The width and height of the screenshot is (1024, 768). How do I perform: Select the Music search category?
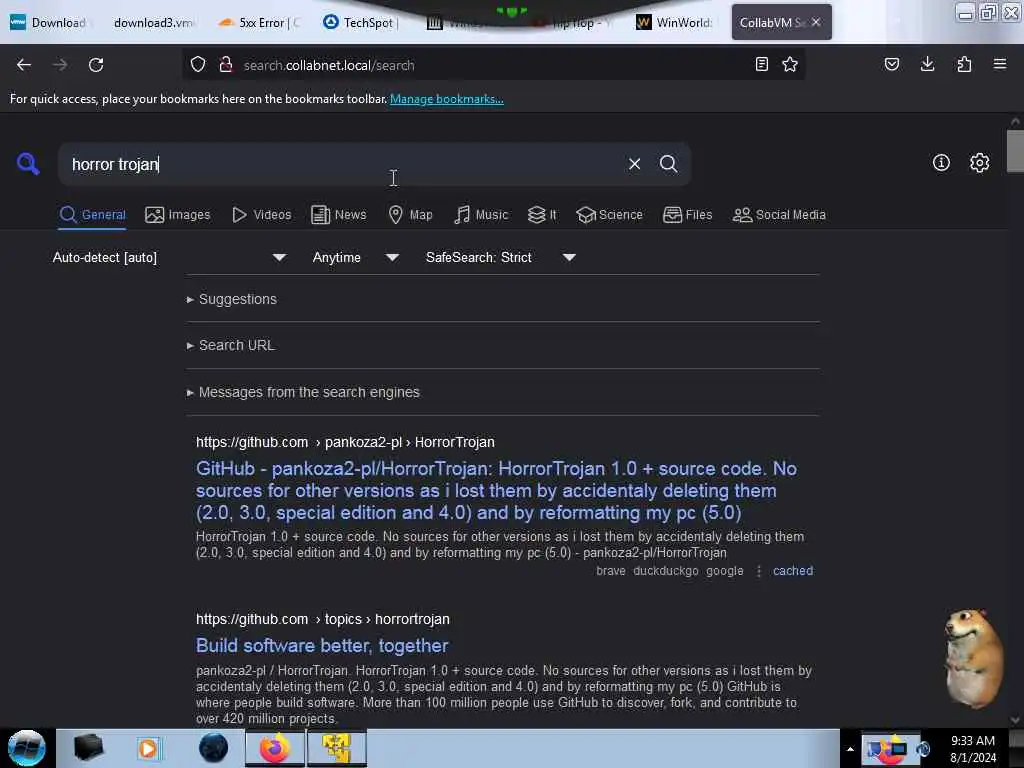point(481,215)
